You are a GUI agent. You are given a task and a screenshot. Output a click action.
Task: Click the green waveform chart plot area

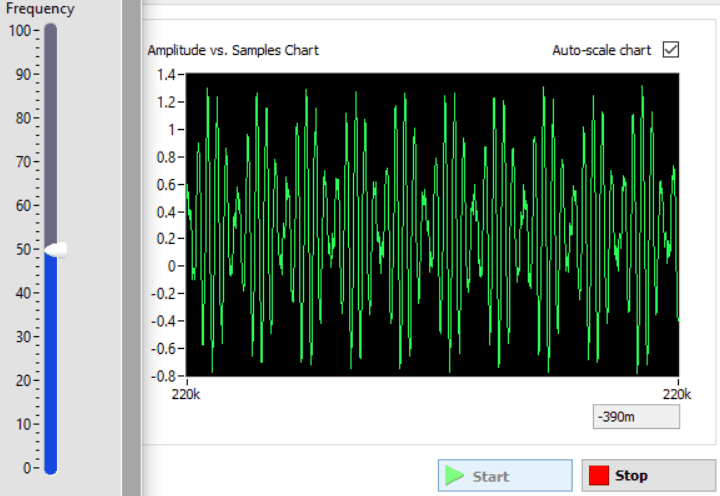[432, 225]
